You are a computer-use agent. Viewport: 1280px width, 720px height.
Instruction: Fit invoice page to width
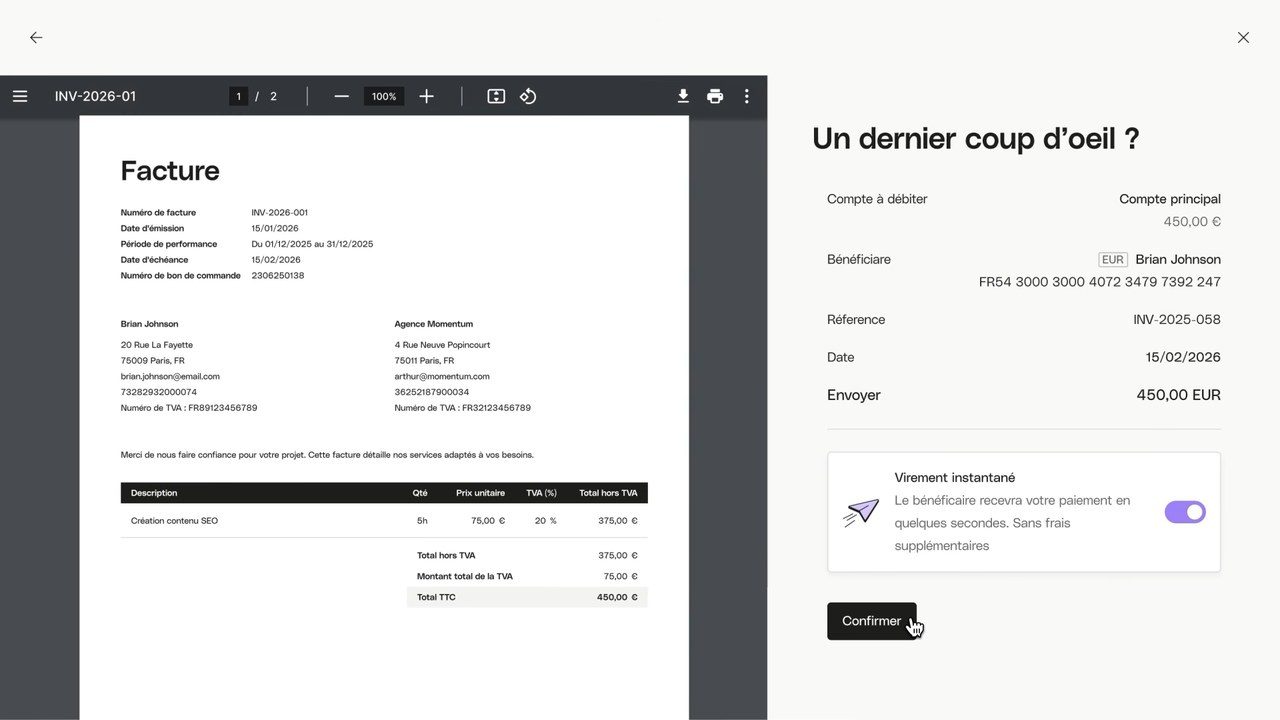pyautogui.click(x=496, y=96)
